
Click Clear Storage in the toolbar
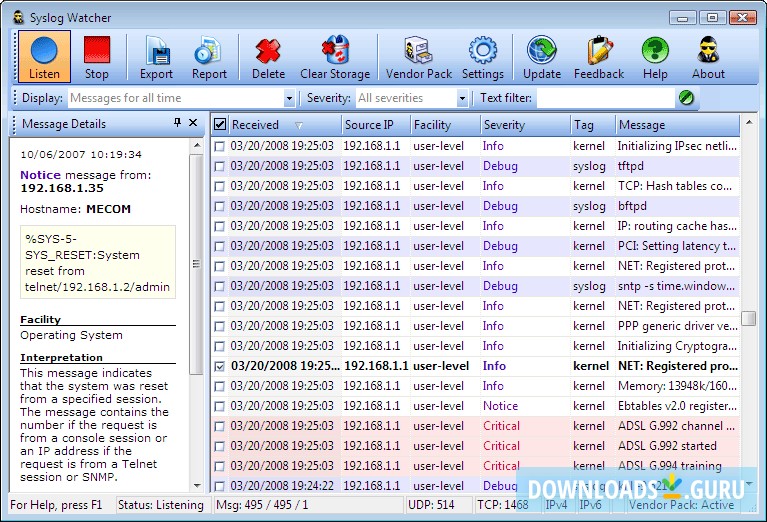click(x=335, y=56)
